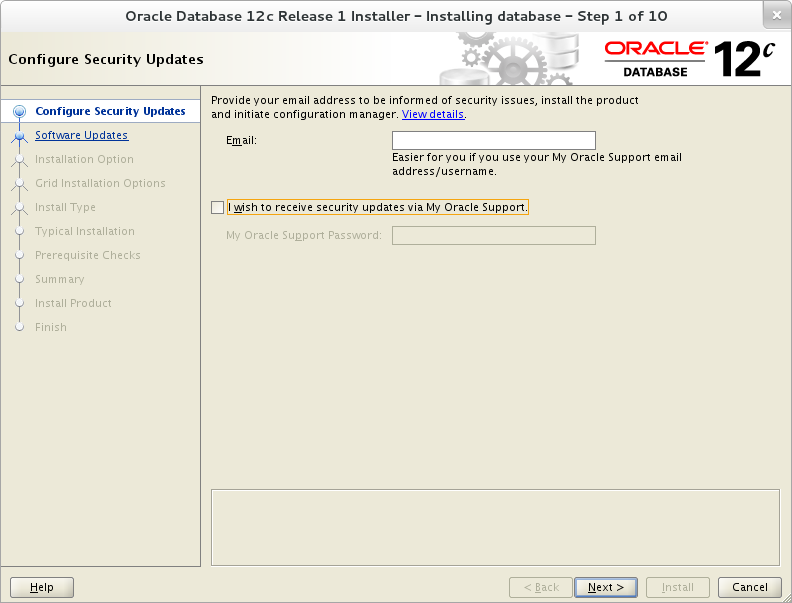Open the Software Updates step link
The image size is (792, 603).
[x=81, y=135]
